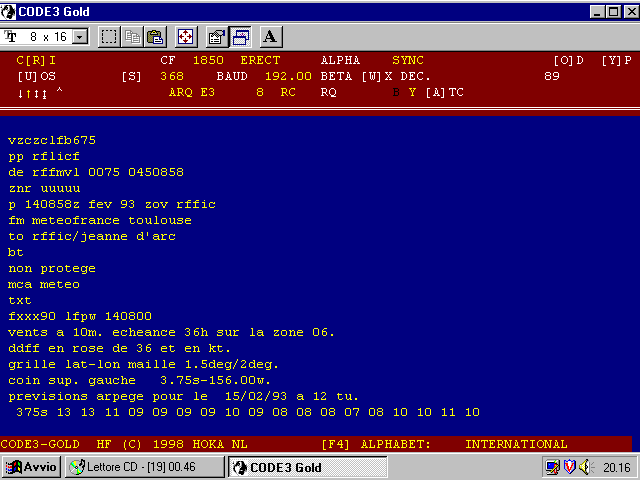
Task: Click the Background windows toolbar icon
Action: (240, 37)
